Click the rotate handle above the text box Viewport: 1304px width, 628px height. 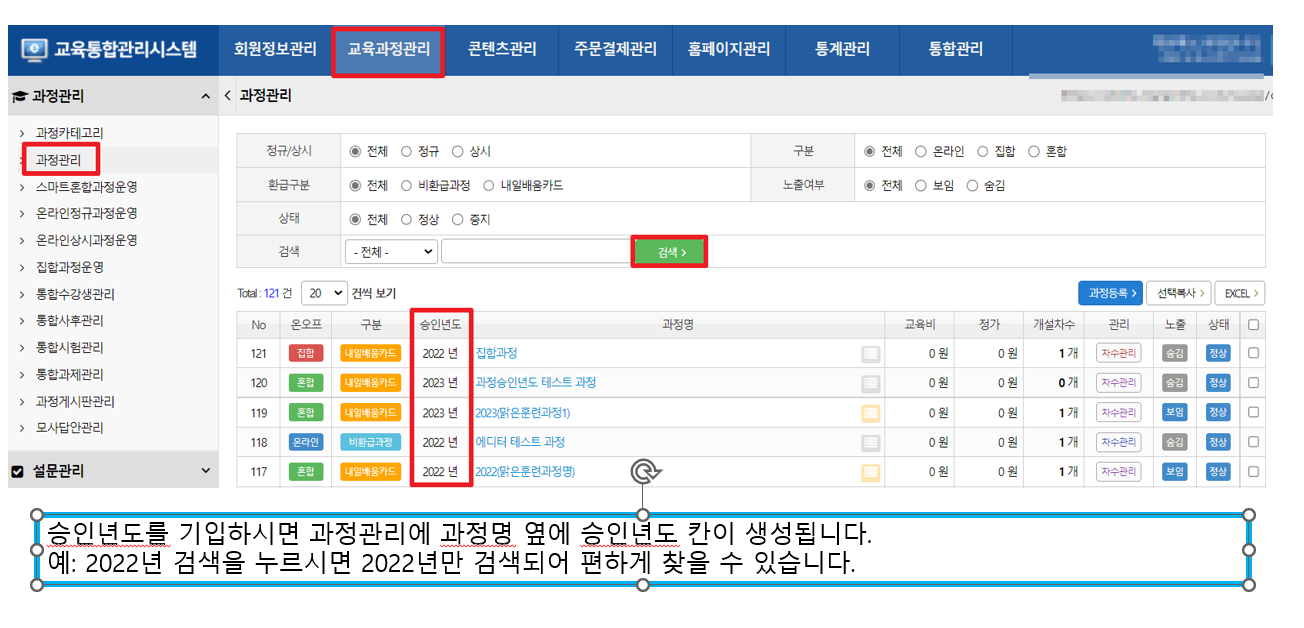click(x=643, y=471)
